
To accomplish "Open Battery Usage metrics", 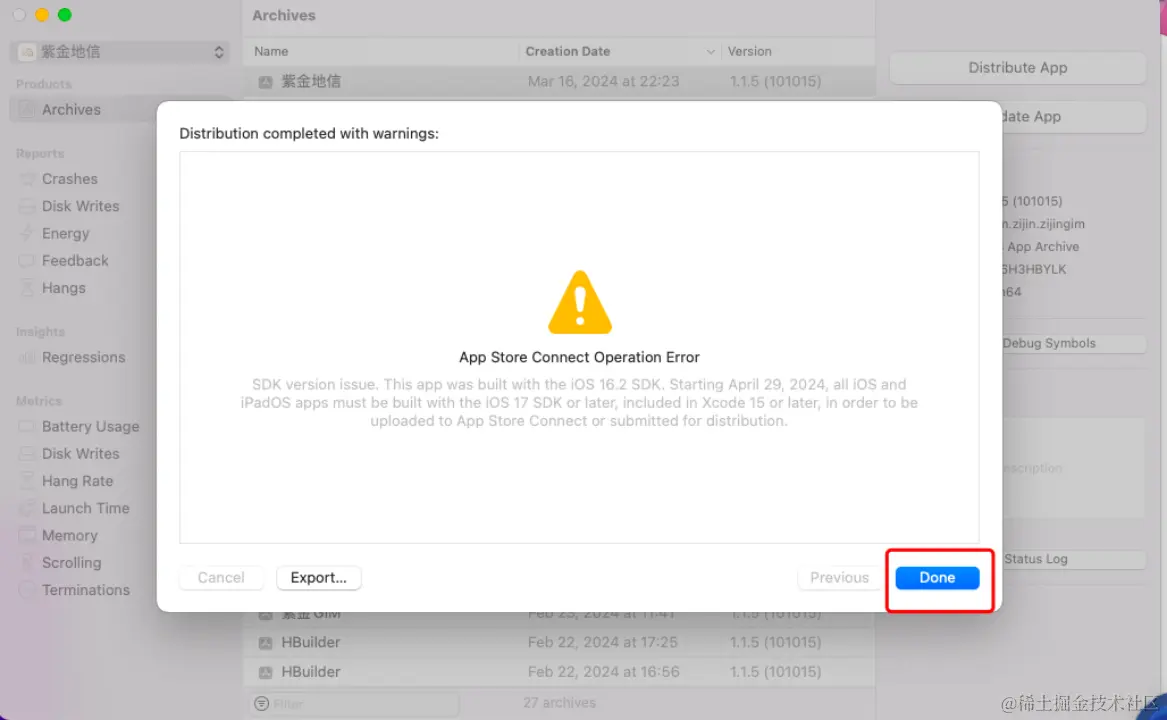I will (91, 427).
